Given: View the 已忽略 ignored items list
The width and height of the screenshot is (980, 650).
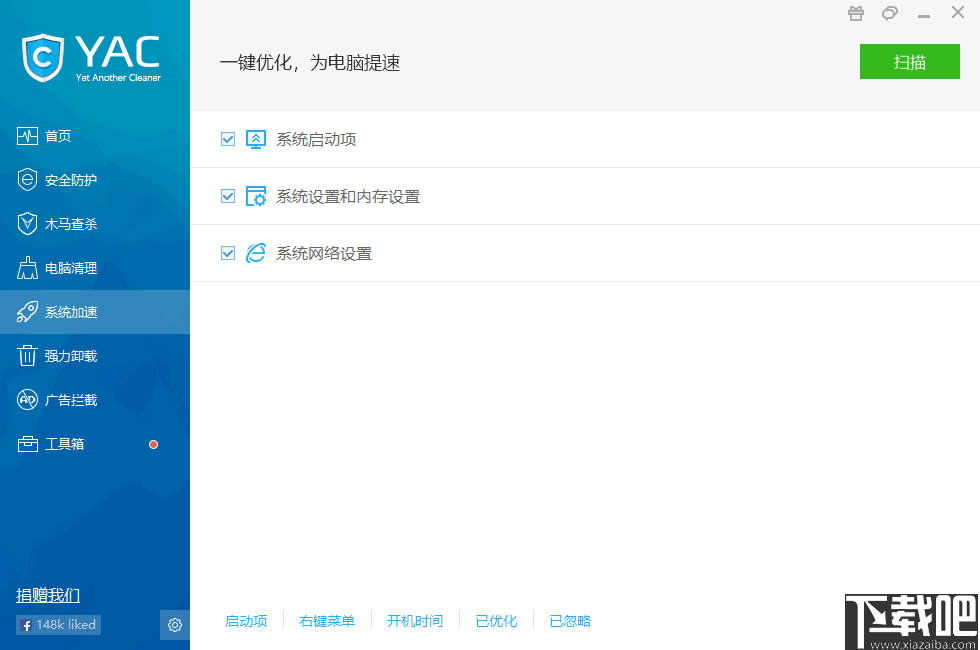Looking at the screenshot, I should [570, 620].
